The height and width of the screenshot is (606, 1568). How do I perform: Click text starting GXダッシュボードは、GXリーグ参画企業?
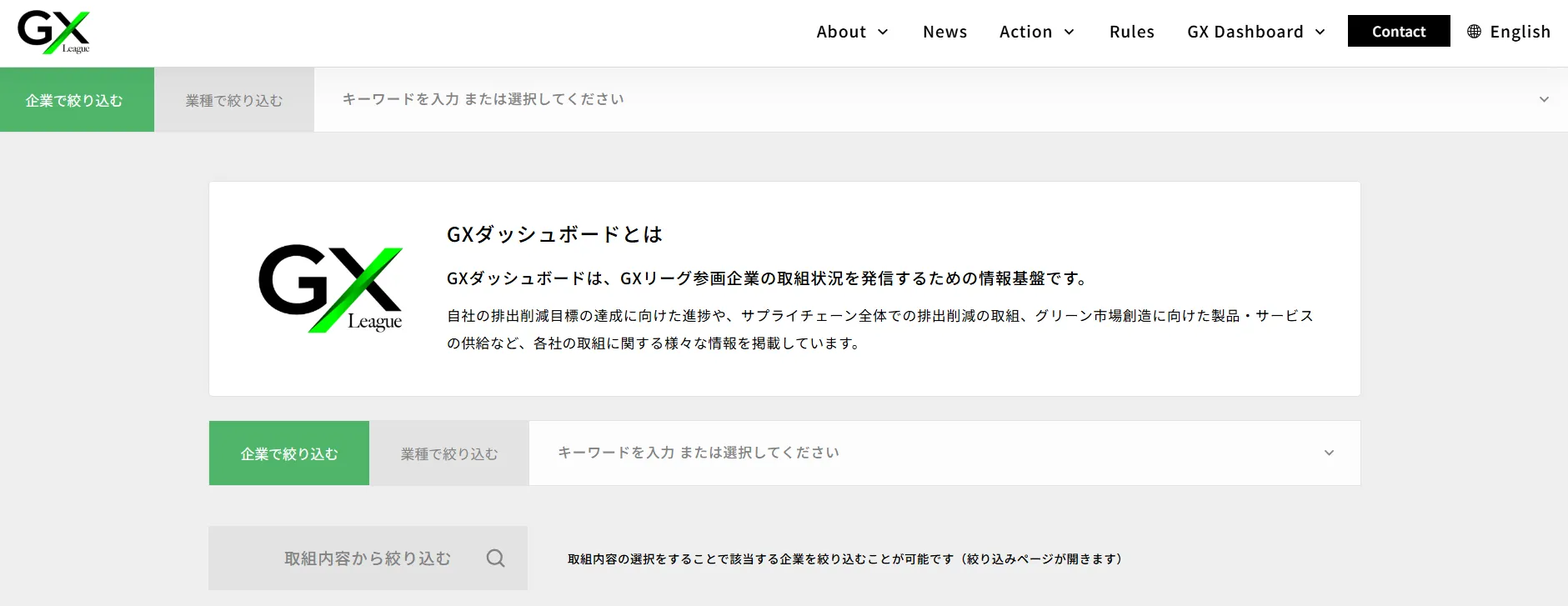pyautogui.click(x=768, y=278)
